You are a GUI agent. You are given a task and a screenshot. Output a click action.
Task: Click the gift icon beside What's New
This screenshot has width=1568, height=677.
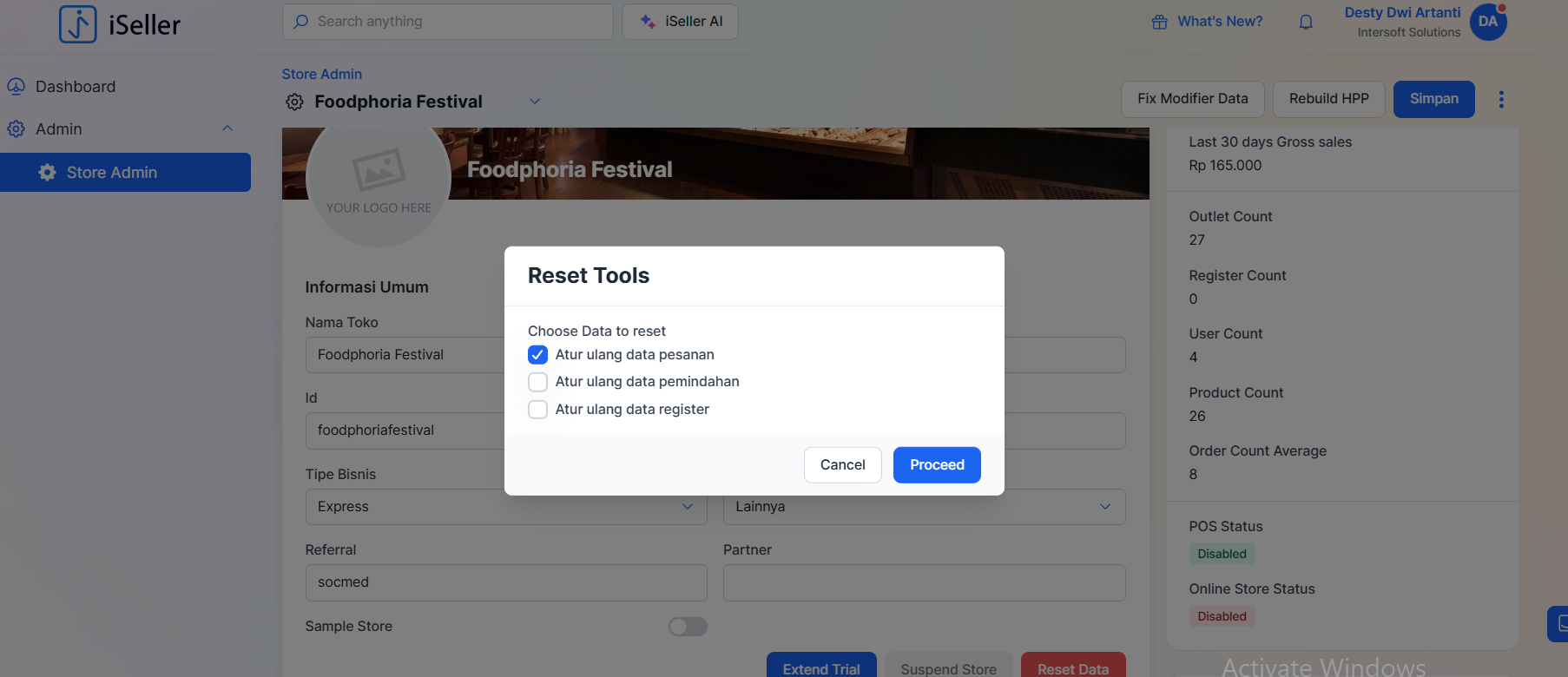click(x=1160, y=22)
